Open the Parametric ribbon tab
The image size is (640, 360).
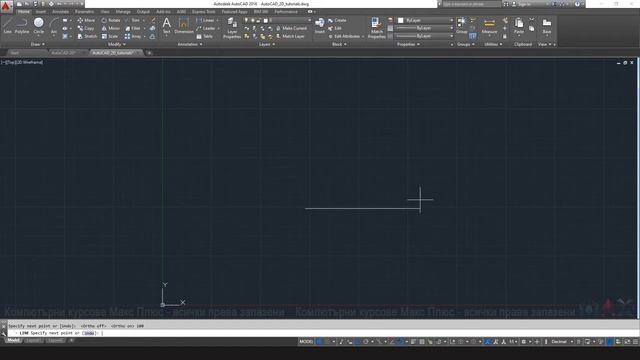pos(84,12)
